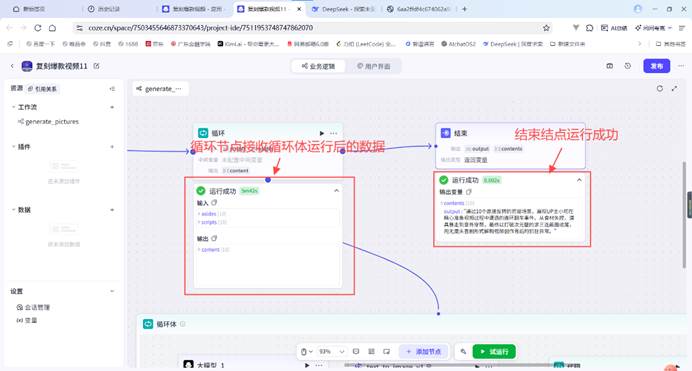
Task: Click the 循环 node title icon
Action: pyautogui.click(x=203, y=133)
